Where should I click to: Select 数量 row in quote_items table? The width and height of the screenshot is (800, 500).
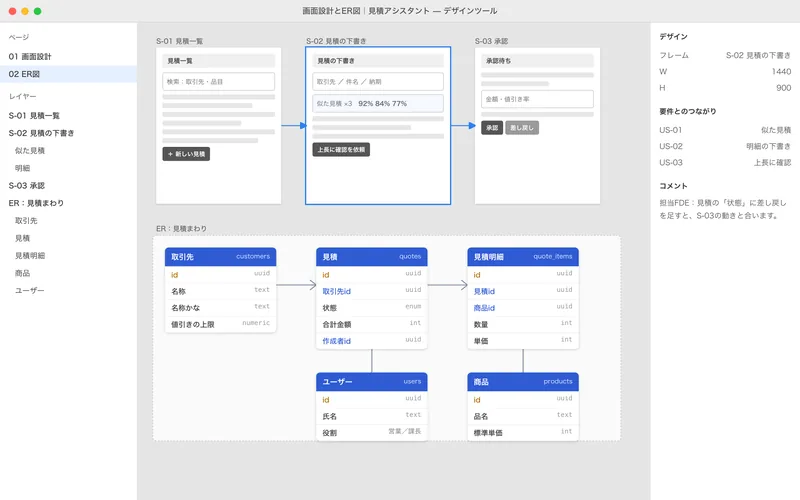(523, 324)
